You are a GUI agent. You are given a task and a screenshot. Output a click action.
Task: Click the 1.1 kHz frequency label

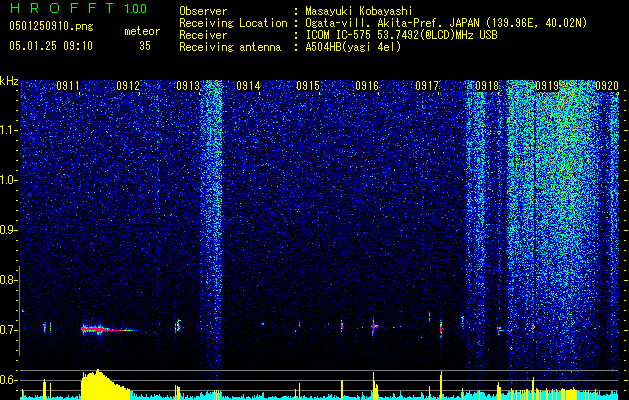click(8, 130)
